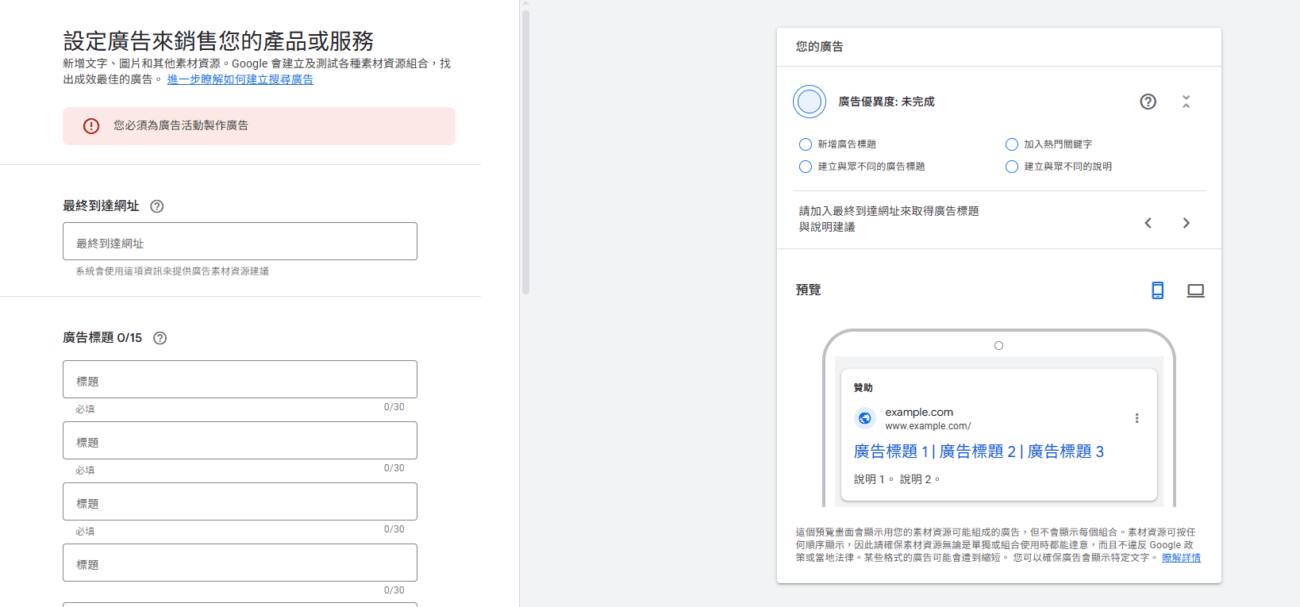Viewport: 1300px width, 607px height.
Task: Click the red error alert icon
Action: click(x=91, y=126)
